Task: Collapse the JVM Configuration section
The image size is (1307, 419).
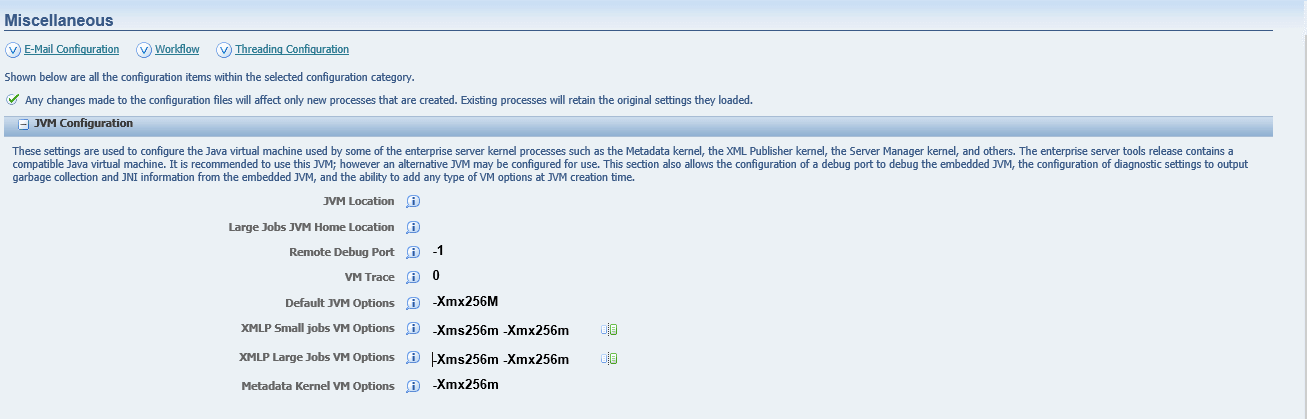Action: [x=22, y=124]
